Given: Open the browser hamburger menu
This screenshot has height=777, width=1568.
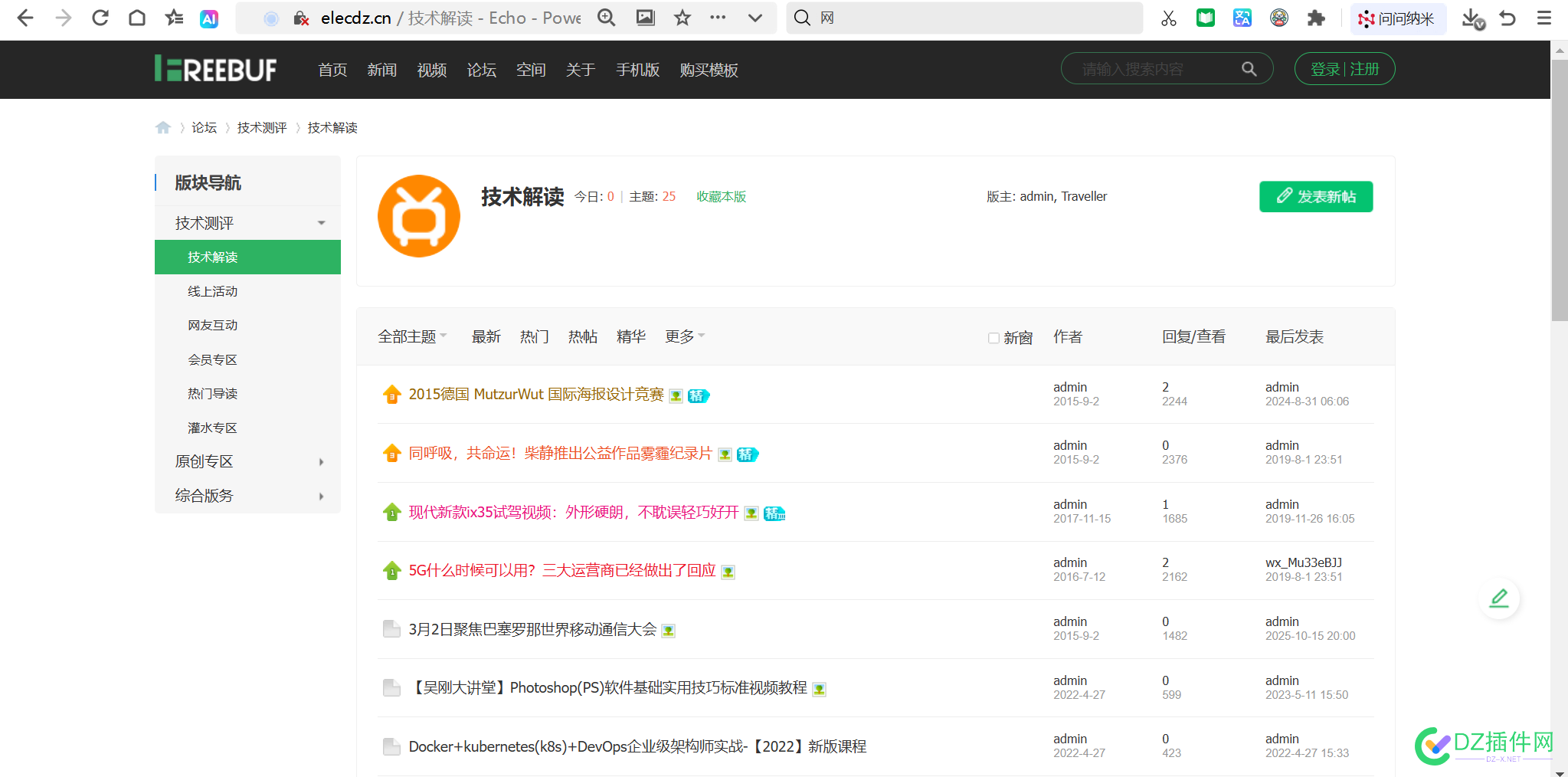Looking at the screenshot, I should pyautogui.click(x=1544, y=18).
